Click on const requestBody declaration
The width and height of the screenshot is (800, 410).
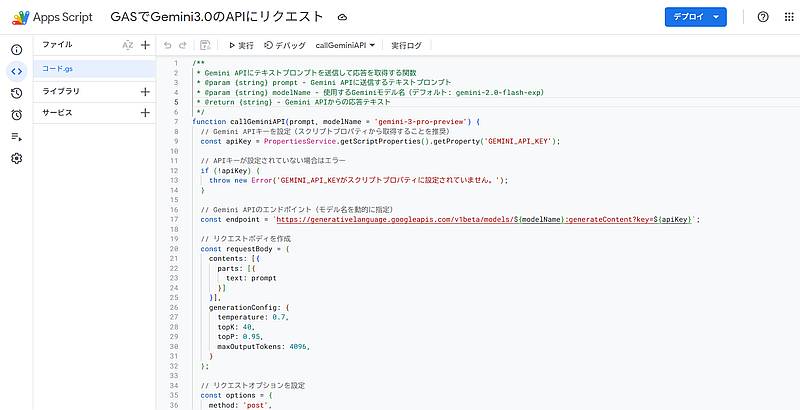[x=245, y=249]
